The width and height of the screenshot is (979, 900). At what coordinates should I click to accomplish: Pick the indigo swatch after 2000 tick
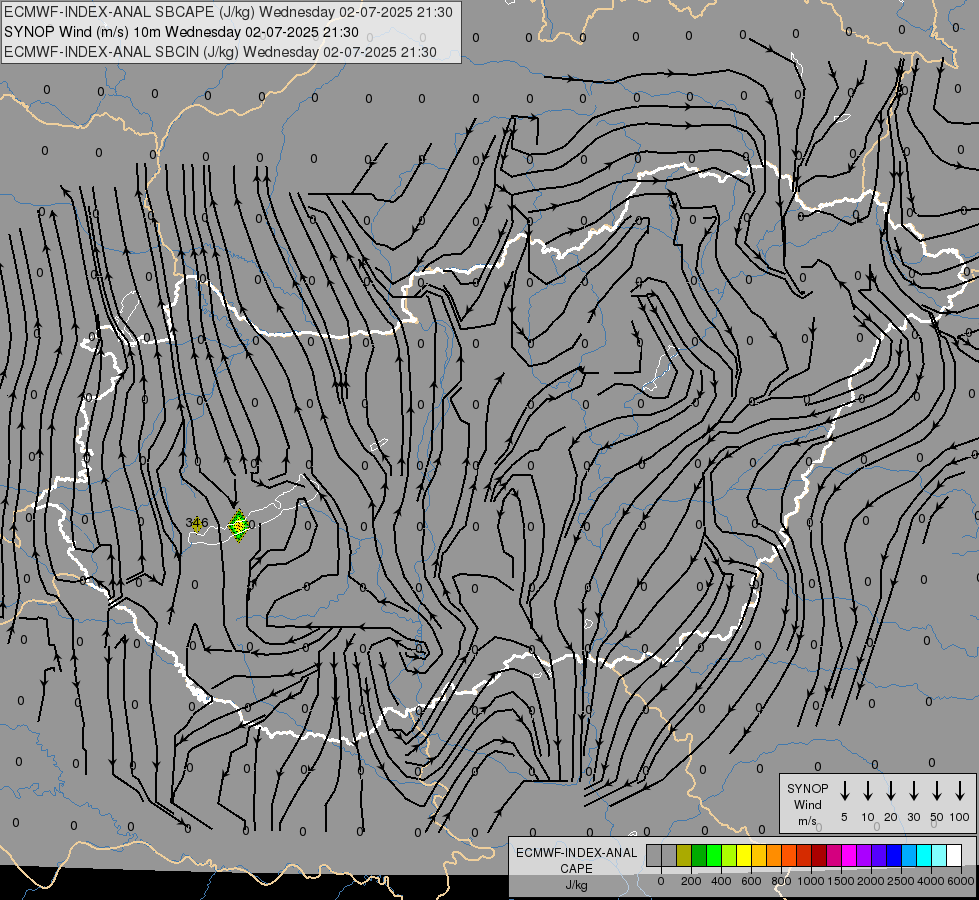point(879,855)
